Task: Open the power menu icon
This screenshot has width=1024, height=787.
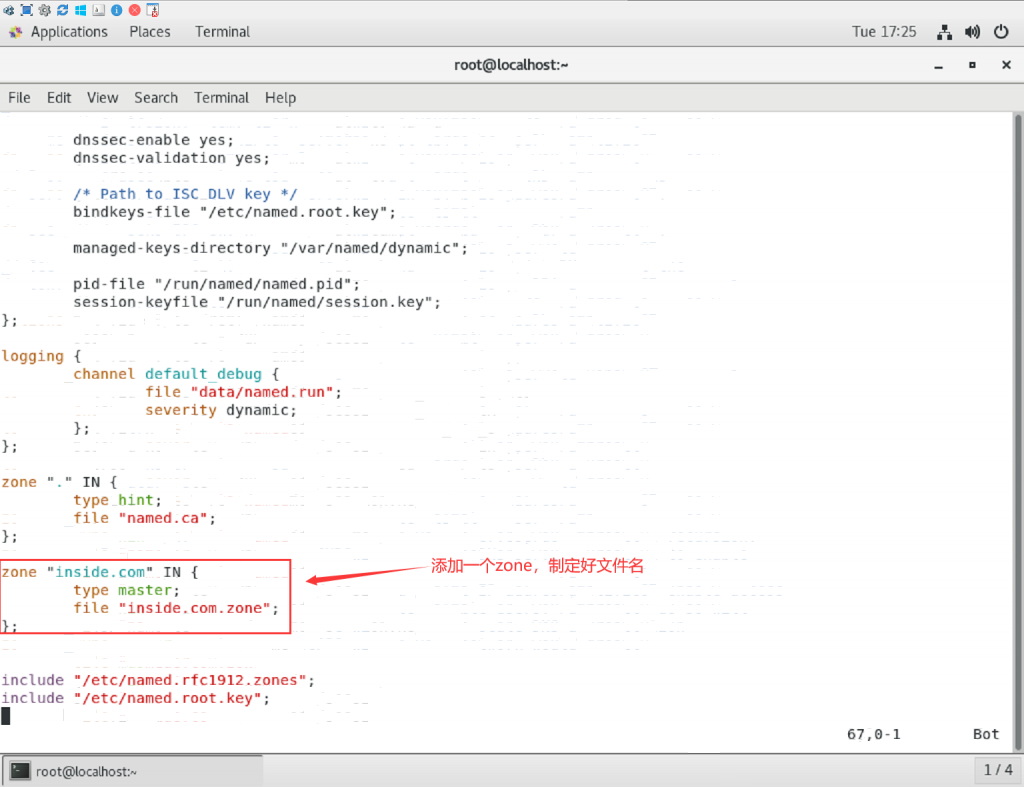Action: (x=1001, y=32)
